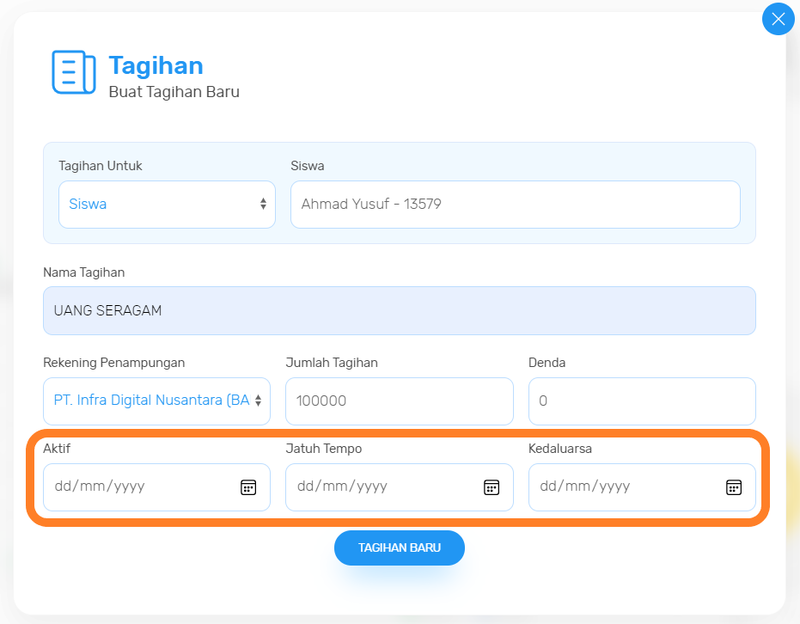
Task: Click the Jumlah Tagihan label
Action: pos(332,363)
